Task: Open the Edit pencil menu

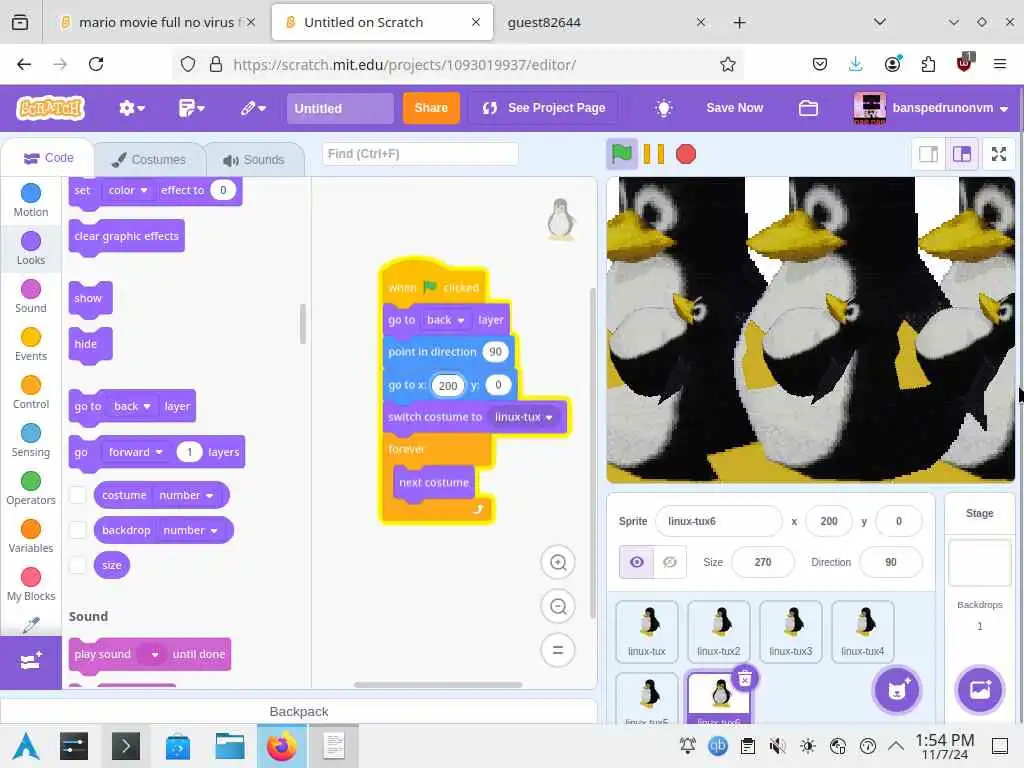Action: [x=253, y=108]
